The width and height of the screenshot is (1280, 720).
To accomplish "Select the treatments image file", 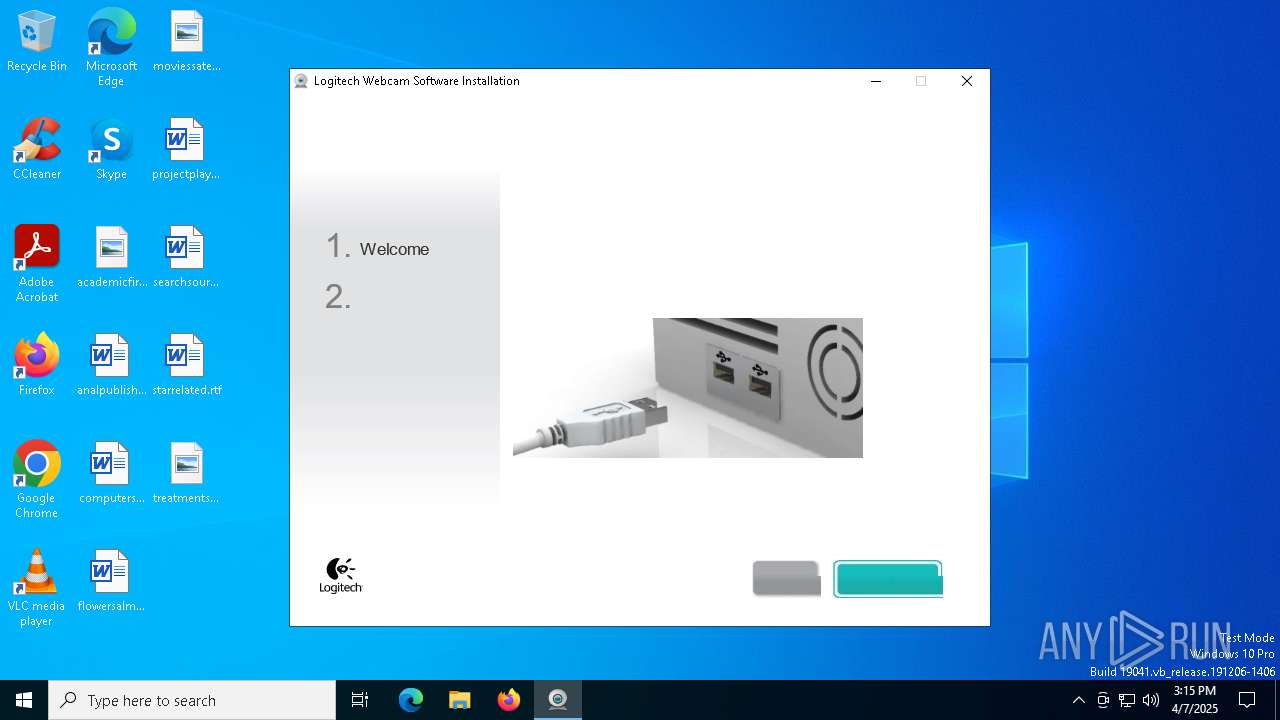I will tap(186, 473).
